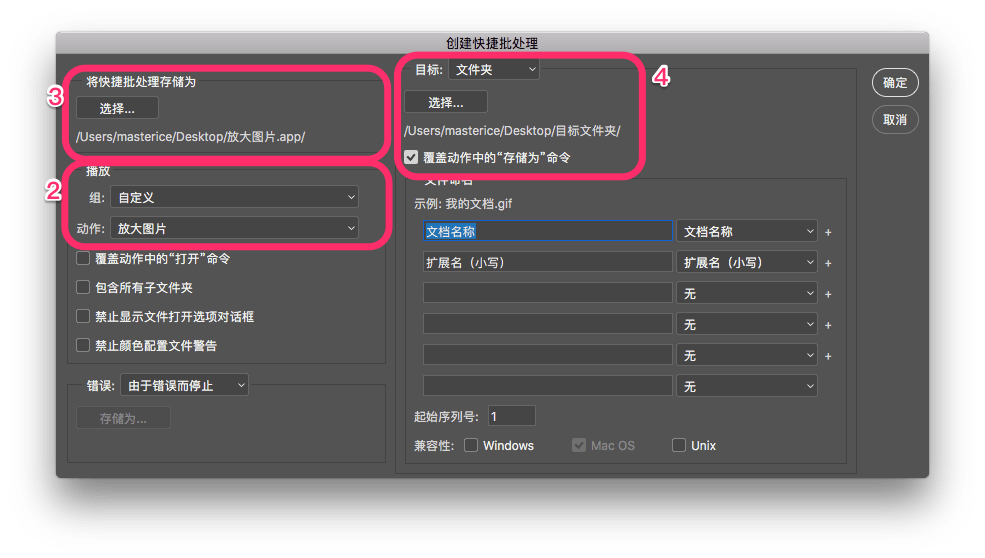Uncheck 覆盖动作中的“存储为”命令 checkbox
985x558 pixels.
tap(412, 158)
